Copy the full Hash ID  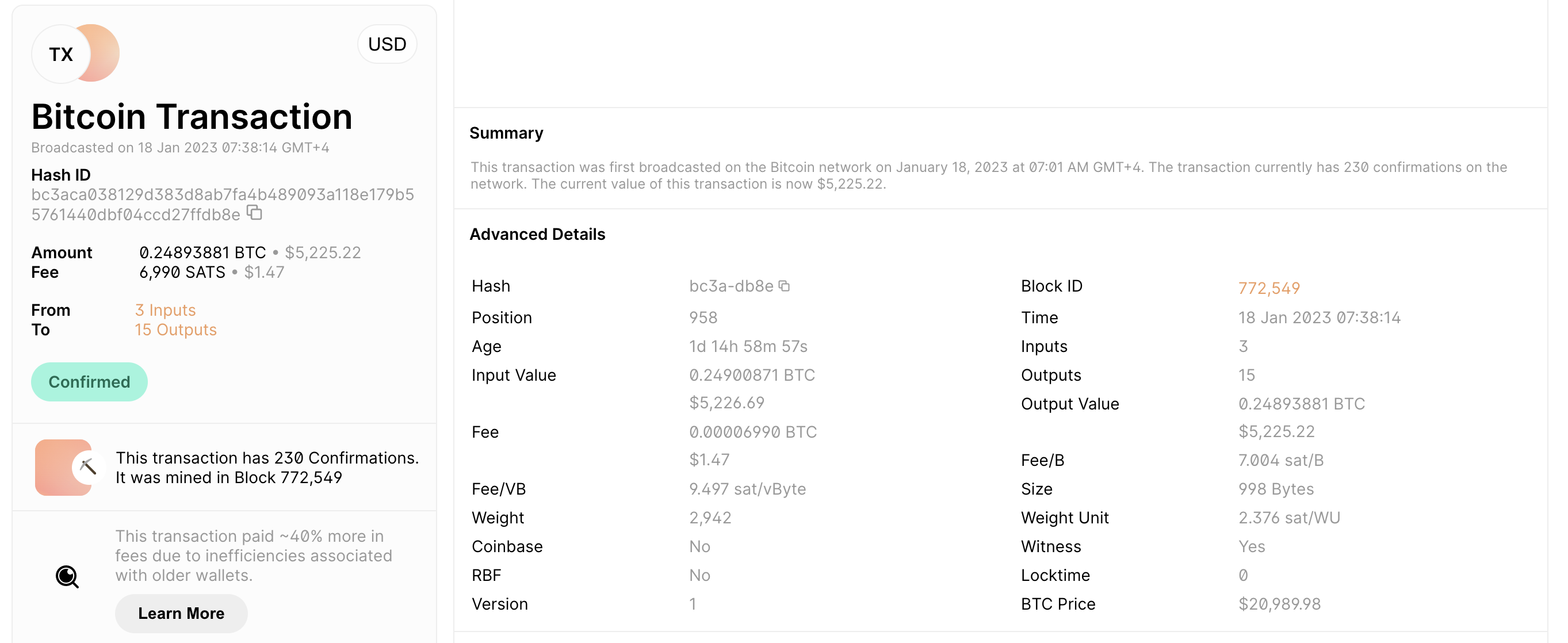254,213
